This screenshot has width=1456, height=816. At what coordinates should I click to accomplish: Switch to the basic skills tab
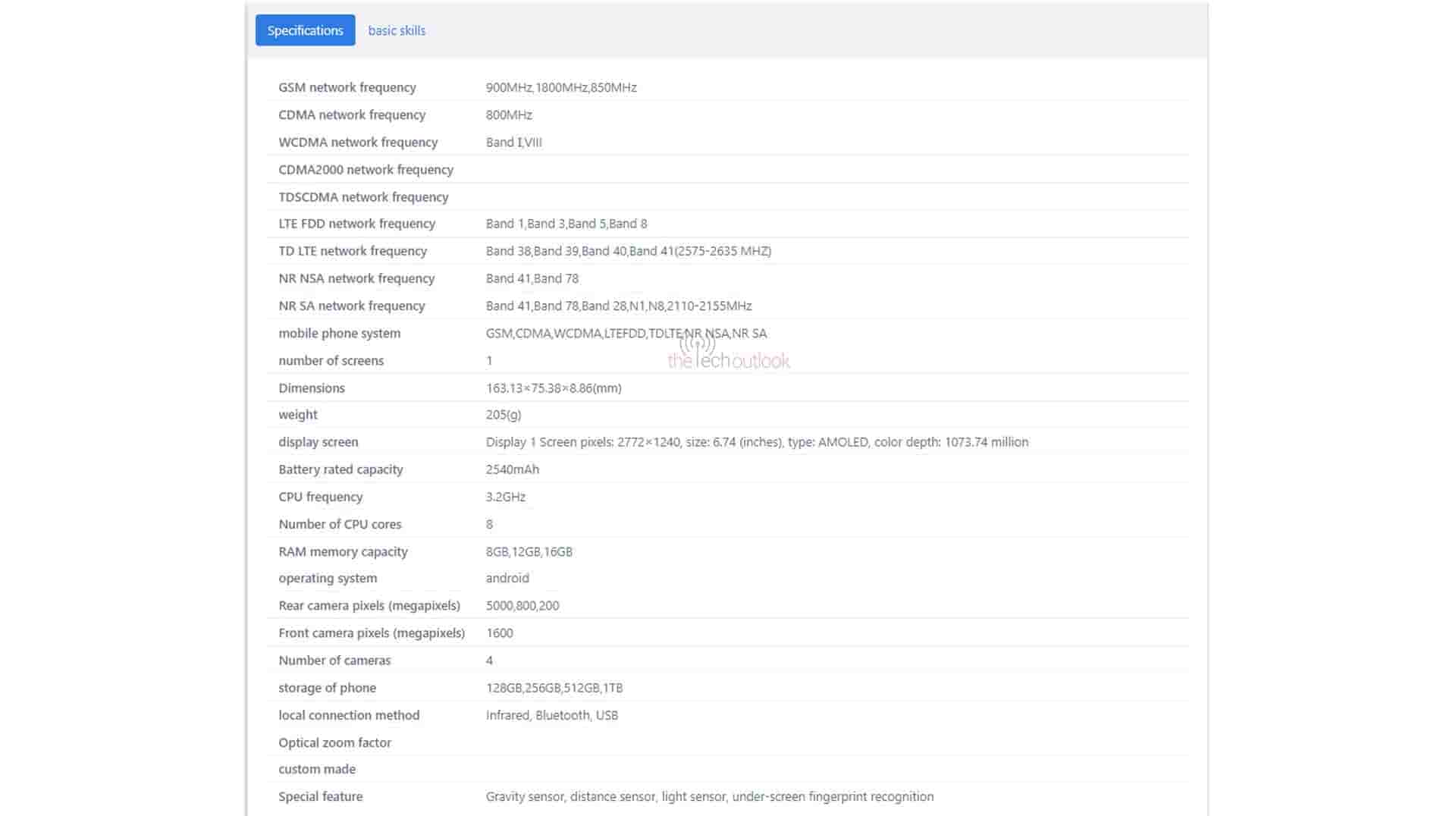(x=397, y=30)
